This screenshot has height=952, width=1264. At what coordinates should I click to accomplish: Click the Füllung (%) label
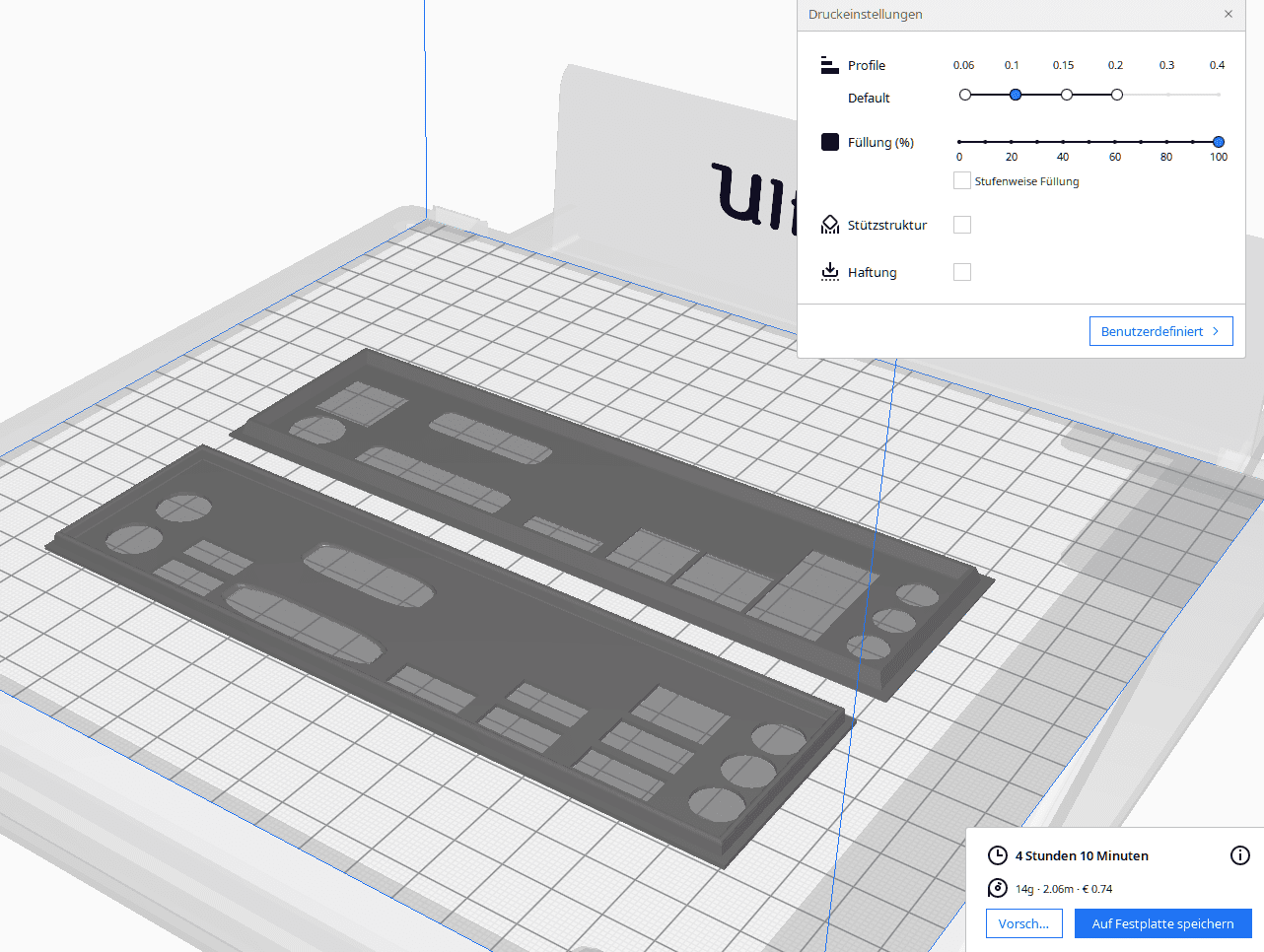click(880, 142)
